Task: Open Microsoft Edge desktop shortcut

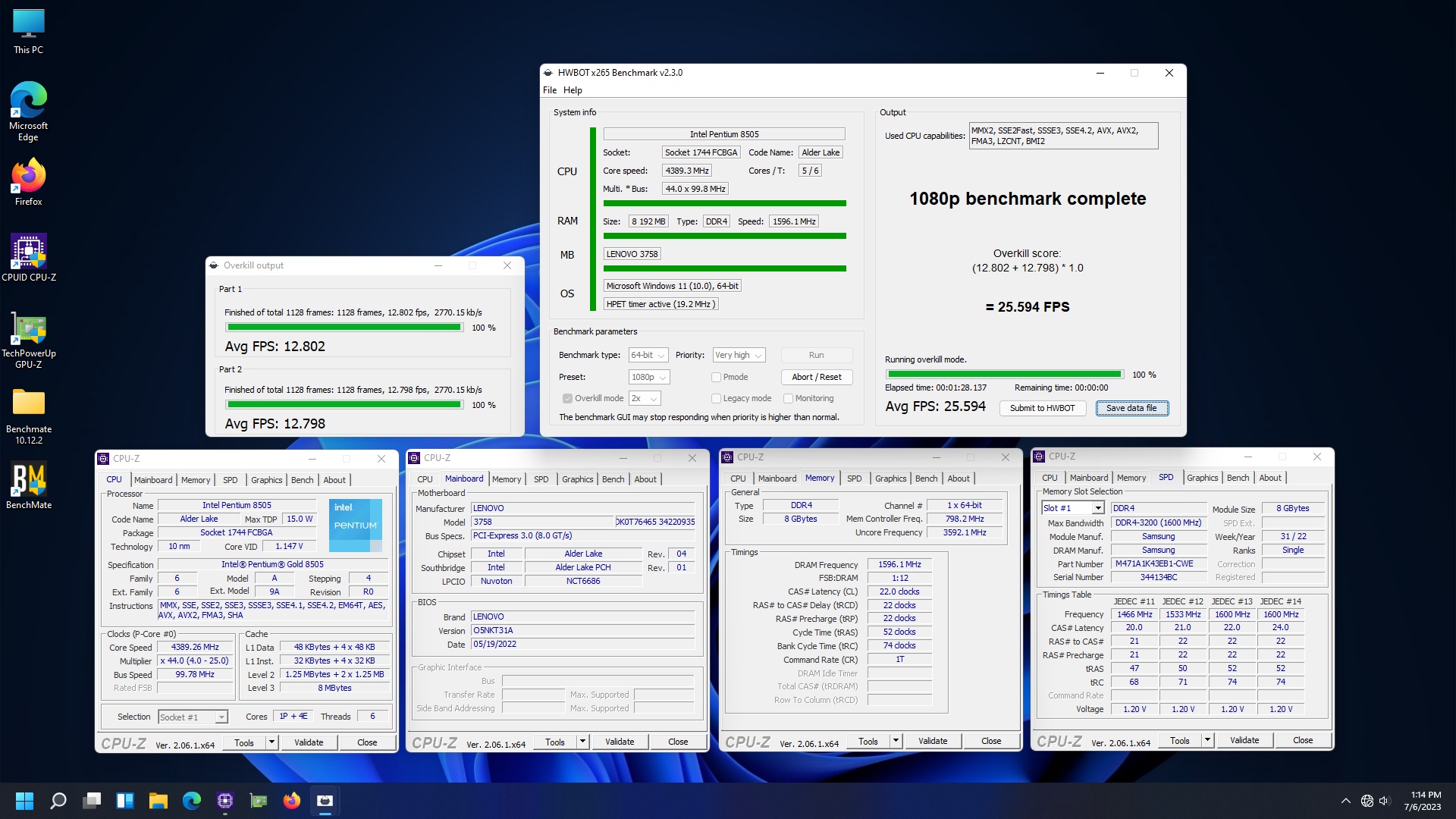Action: [x=29, y=111]
